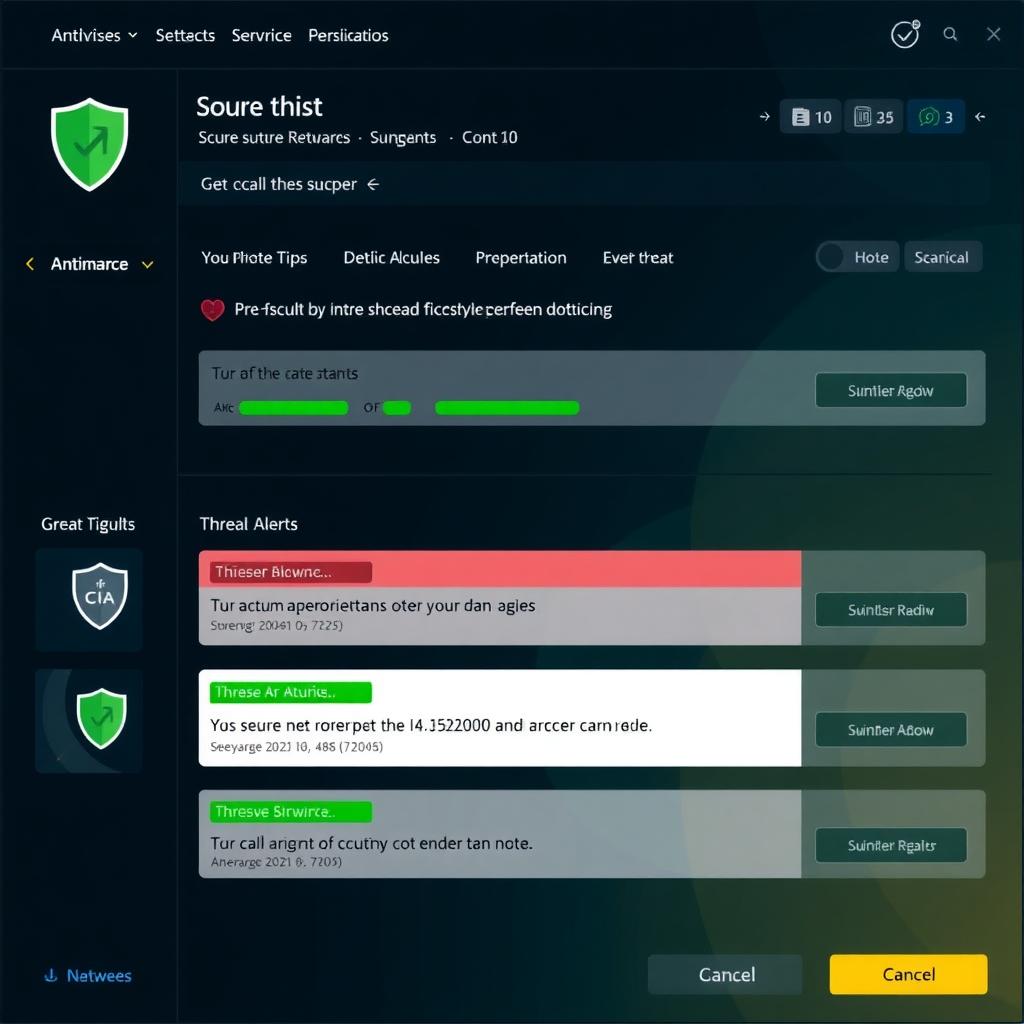Click the Scure suture Retuares breadcrumb
This screenshot has width=1024, height=1024.
pos(274,138)
